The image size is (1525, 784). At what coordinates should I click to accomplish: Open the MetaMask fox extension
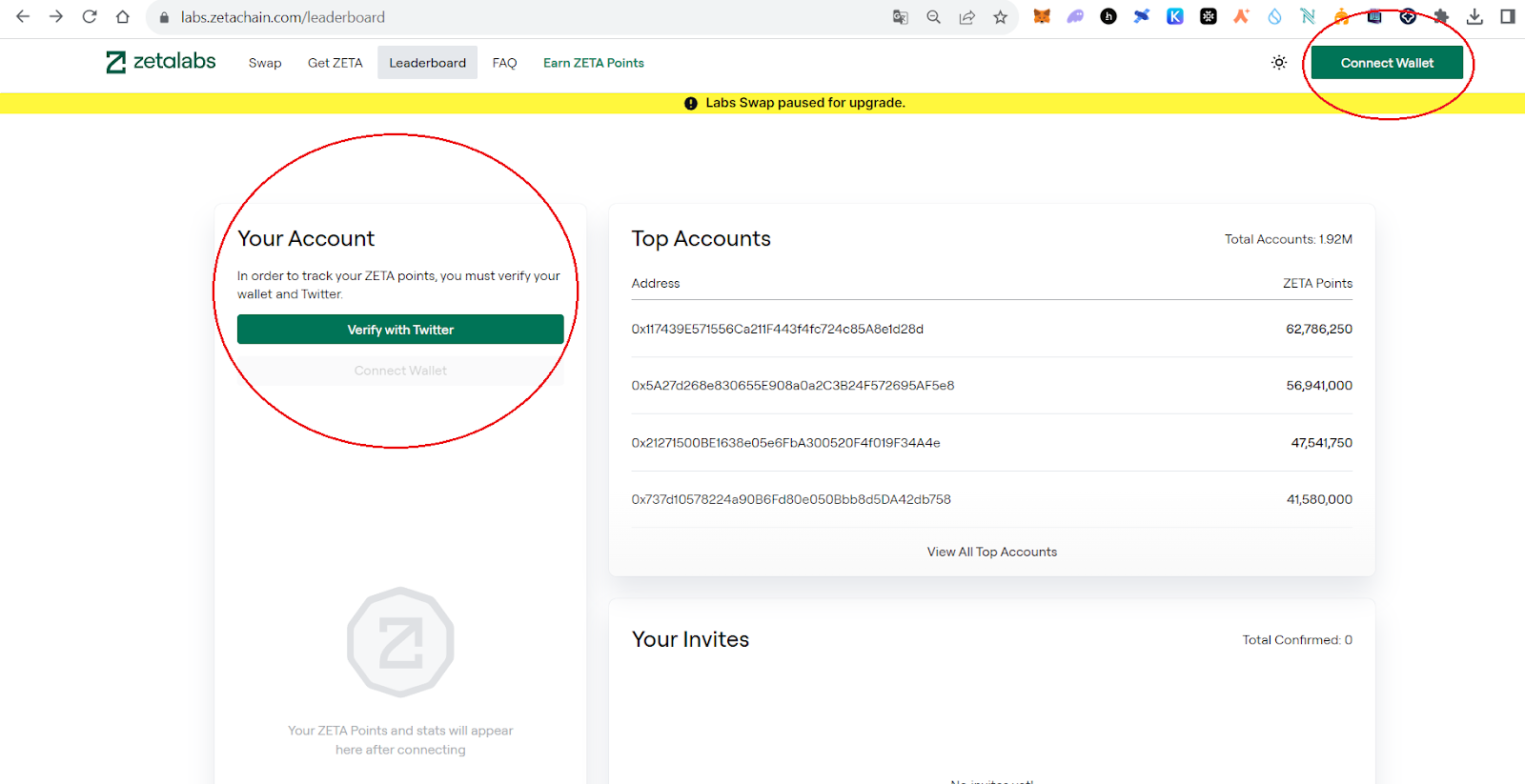[x=1042, y=16]
